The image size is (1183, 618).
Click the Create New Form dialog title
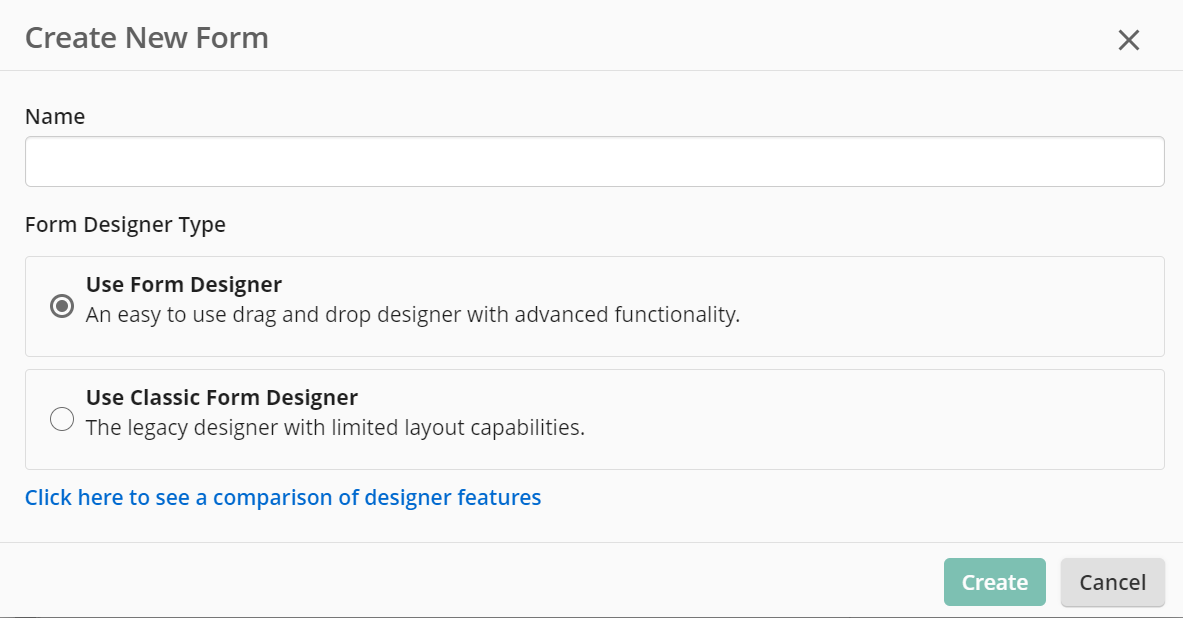[x=146, y=38]
